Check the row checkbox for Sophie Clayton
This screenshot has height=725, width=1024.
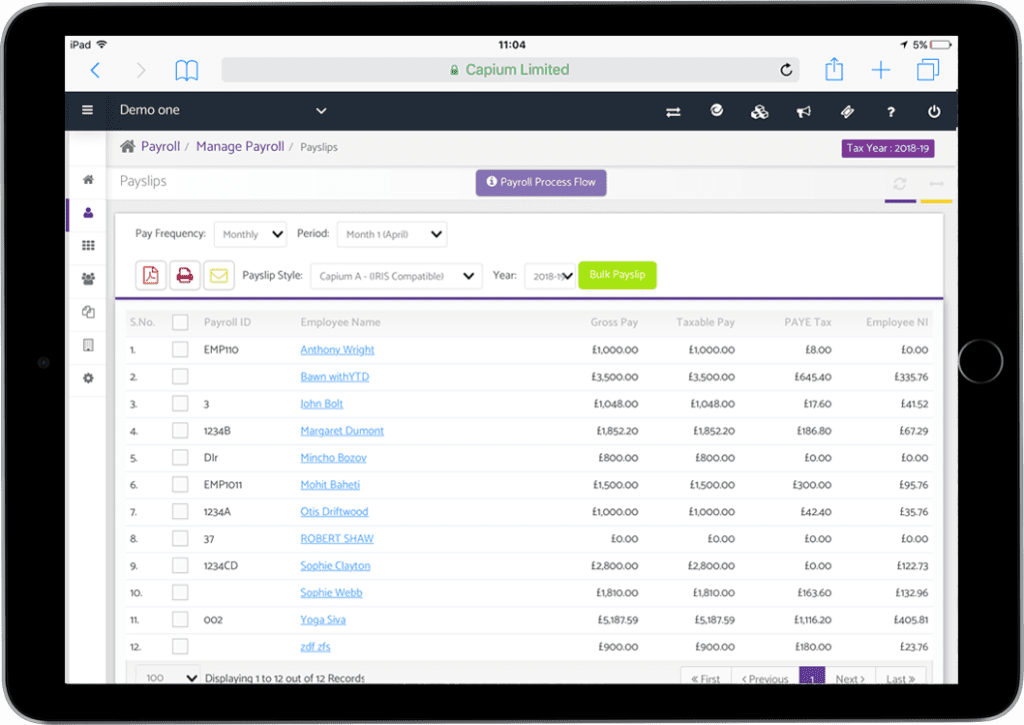click(x=181, y=565)
